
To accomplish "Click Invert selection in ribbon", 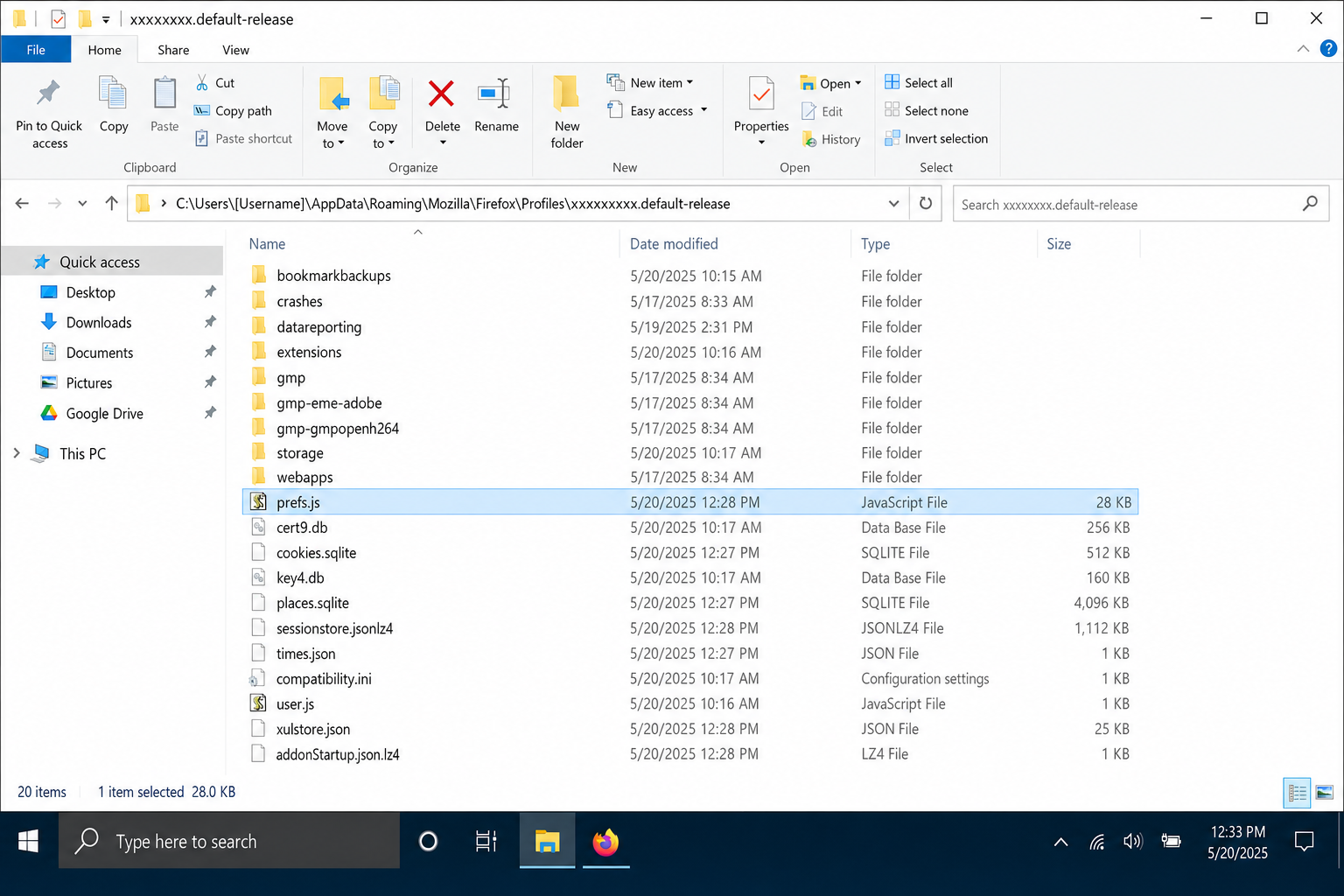I will 936,138.
